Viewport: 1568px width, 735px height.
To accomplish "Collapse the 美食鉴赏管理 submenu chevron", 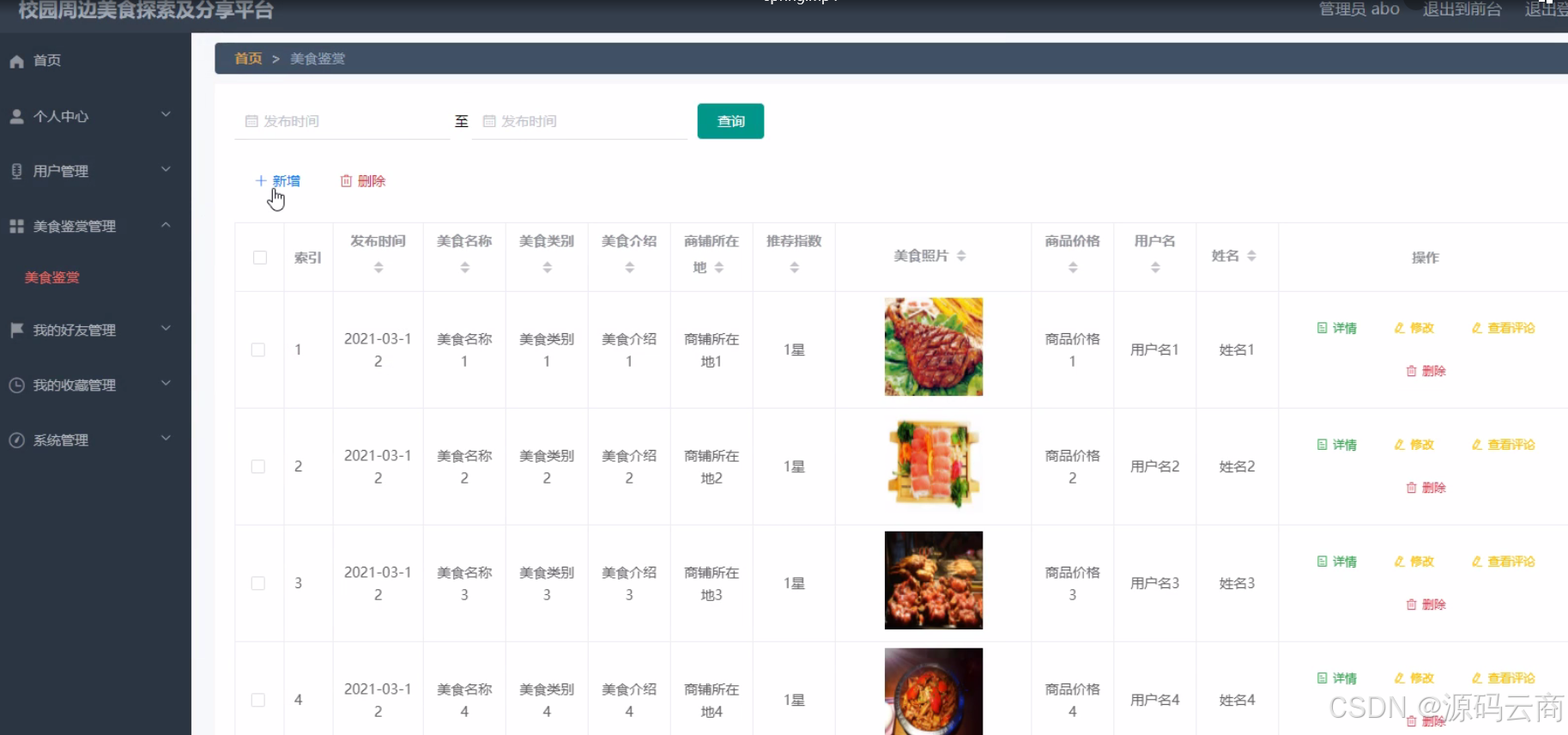I will (x=166, y=225).
